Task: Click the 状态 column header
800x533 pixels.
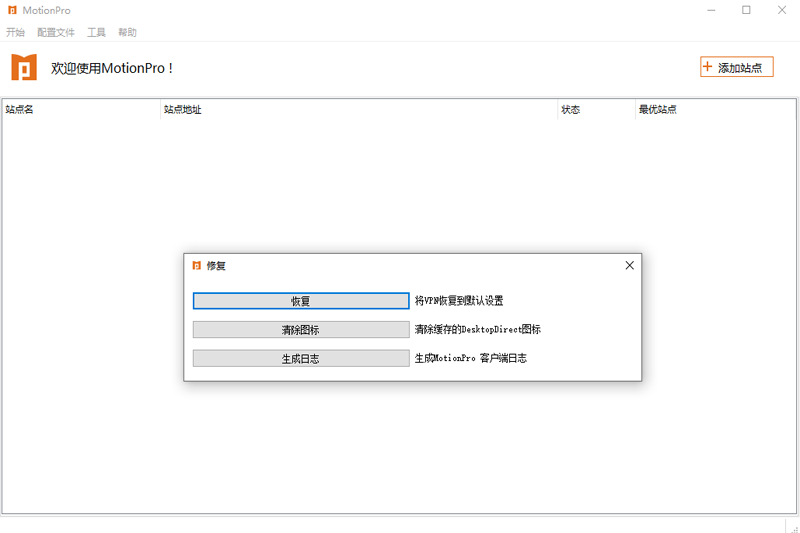Action: tap(571, 110)
